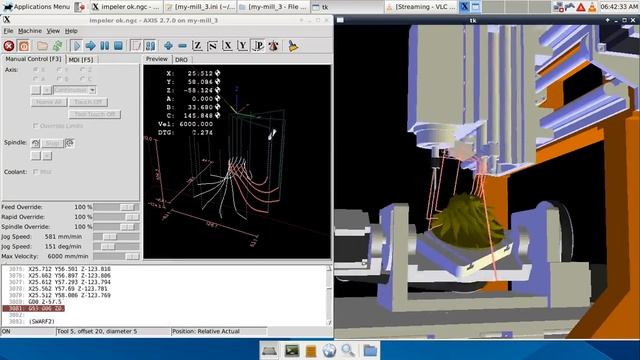Click the Spindle Override slider
Viewport: 640px width, 360px height.
(x=116, y=227)
